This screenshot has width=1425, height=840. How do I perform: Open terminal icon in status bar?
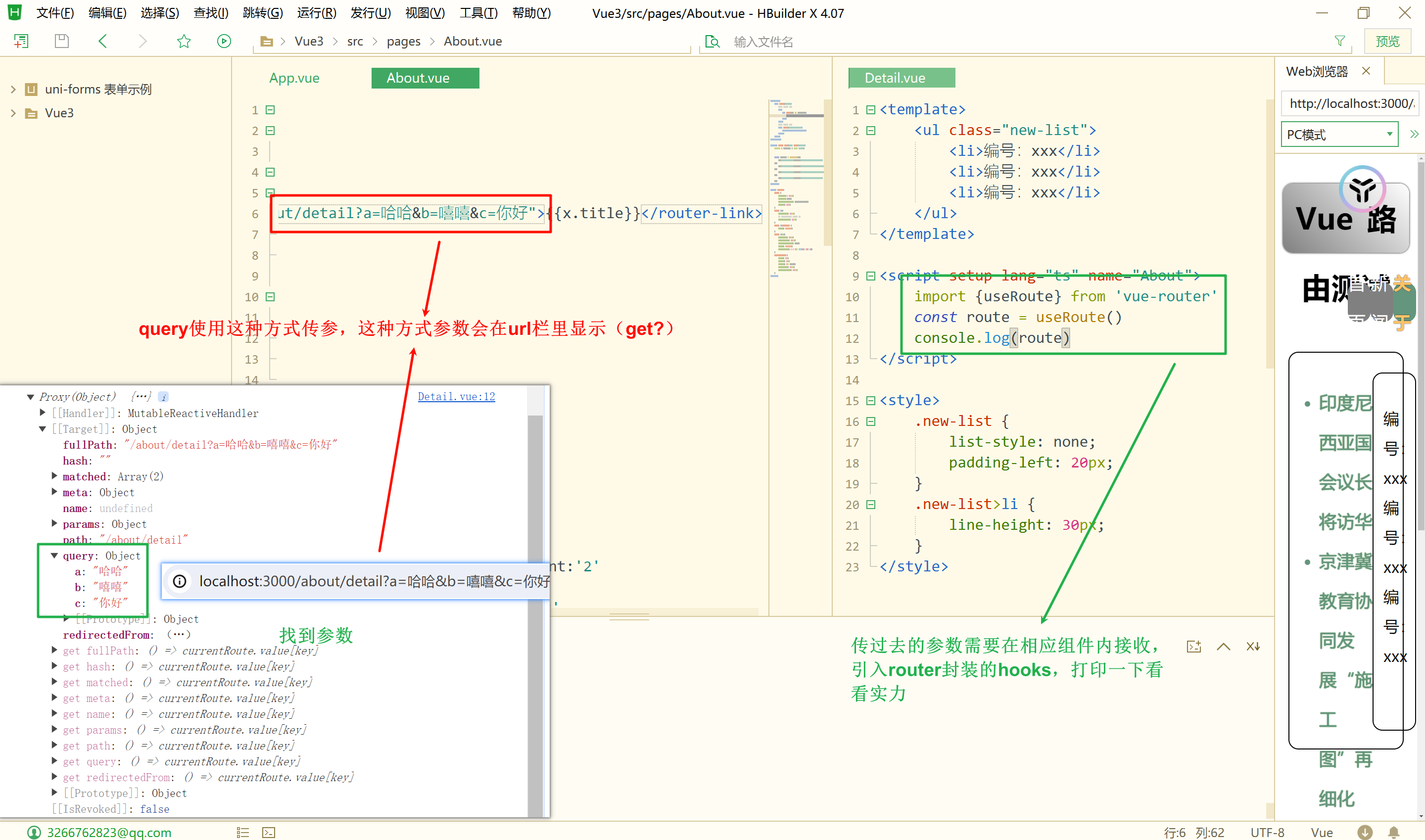(268, 832)
